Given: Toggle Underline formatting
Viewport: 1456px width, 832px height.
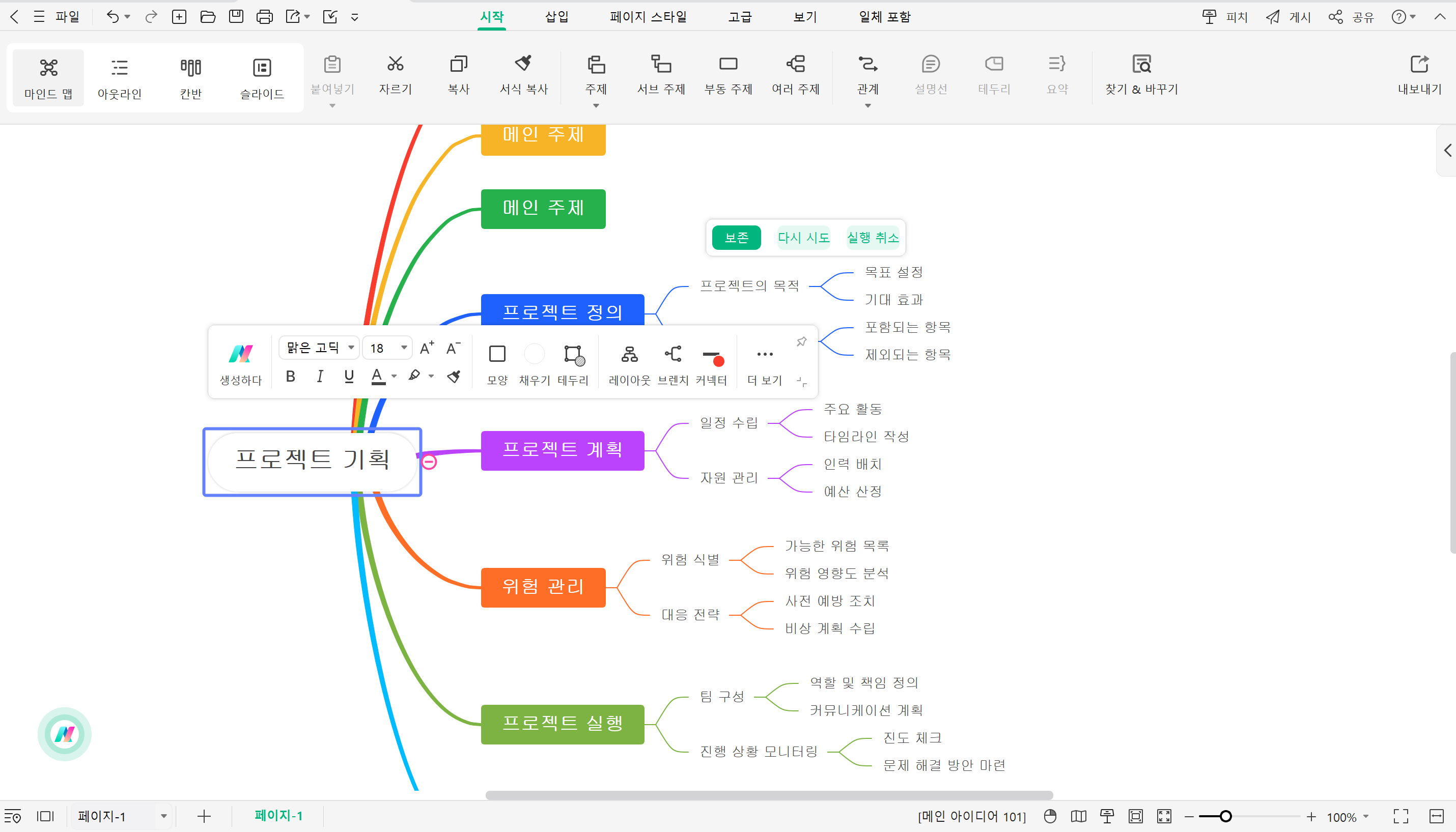Looking at the screenshot, I should point(349,376).
